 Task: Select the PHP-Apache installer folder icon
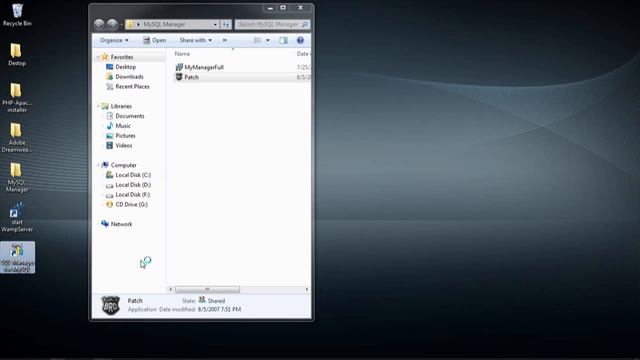click(x=17, y=98)
